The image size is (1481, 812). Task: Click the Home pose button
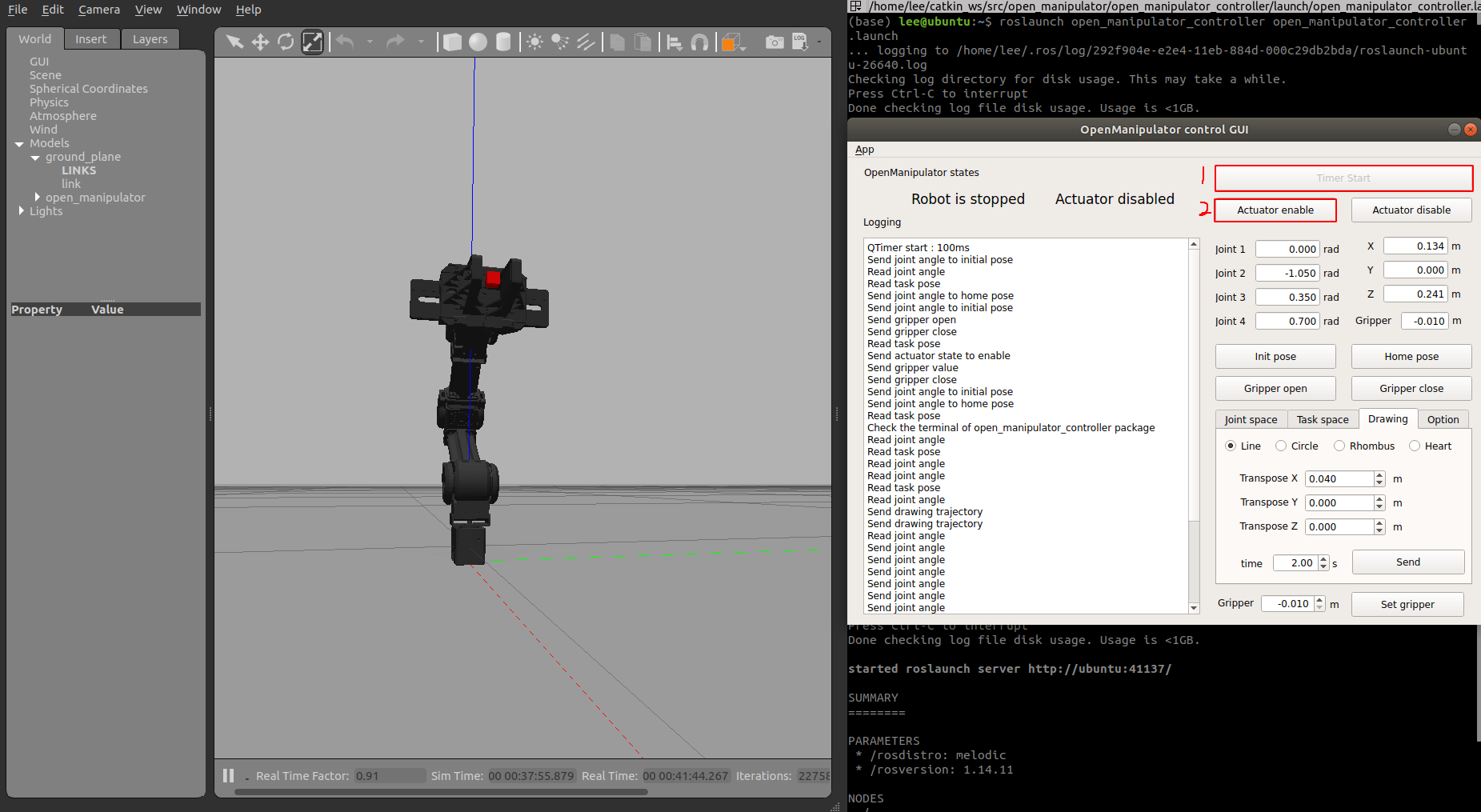coord(1411,357)
